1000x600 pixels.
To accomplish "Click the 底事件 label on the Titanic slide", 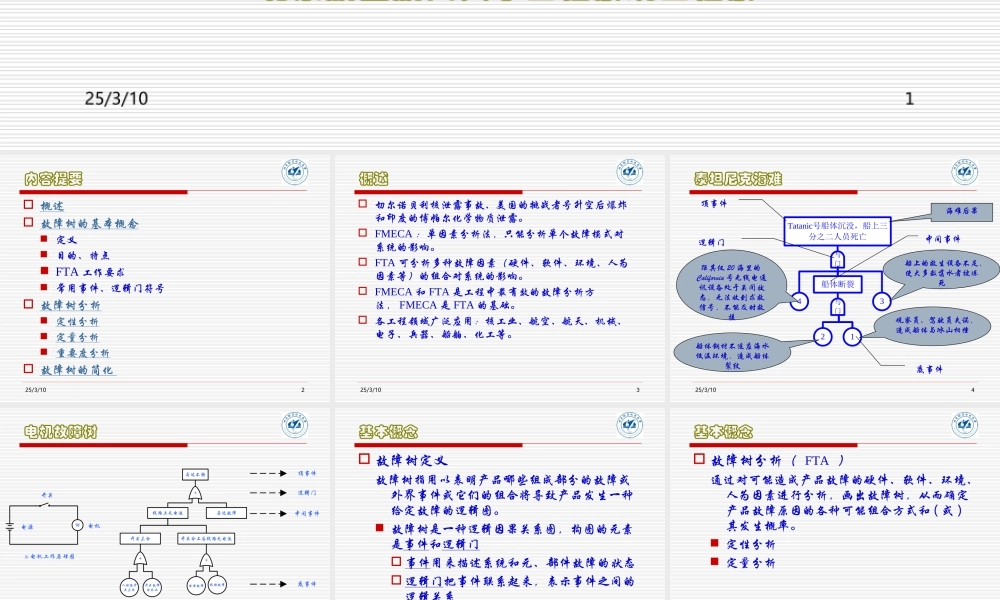I will click(x=929, y=369).
